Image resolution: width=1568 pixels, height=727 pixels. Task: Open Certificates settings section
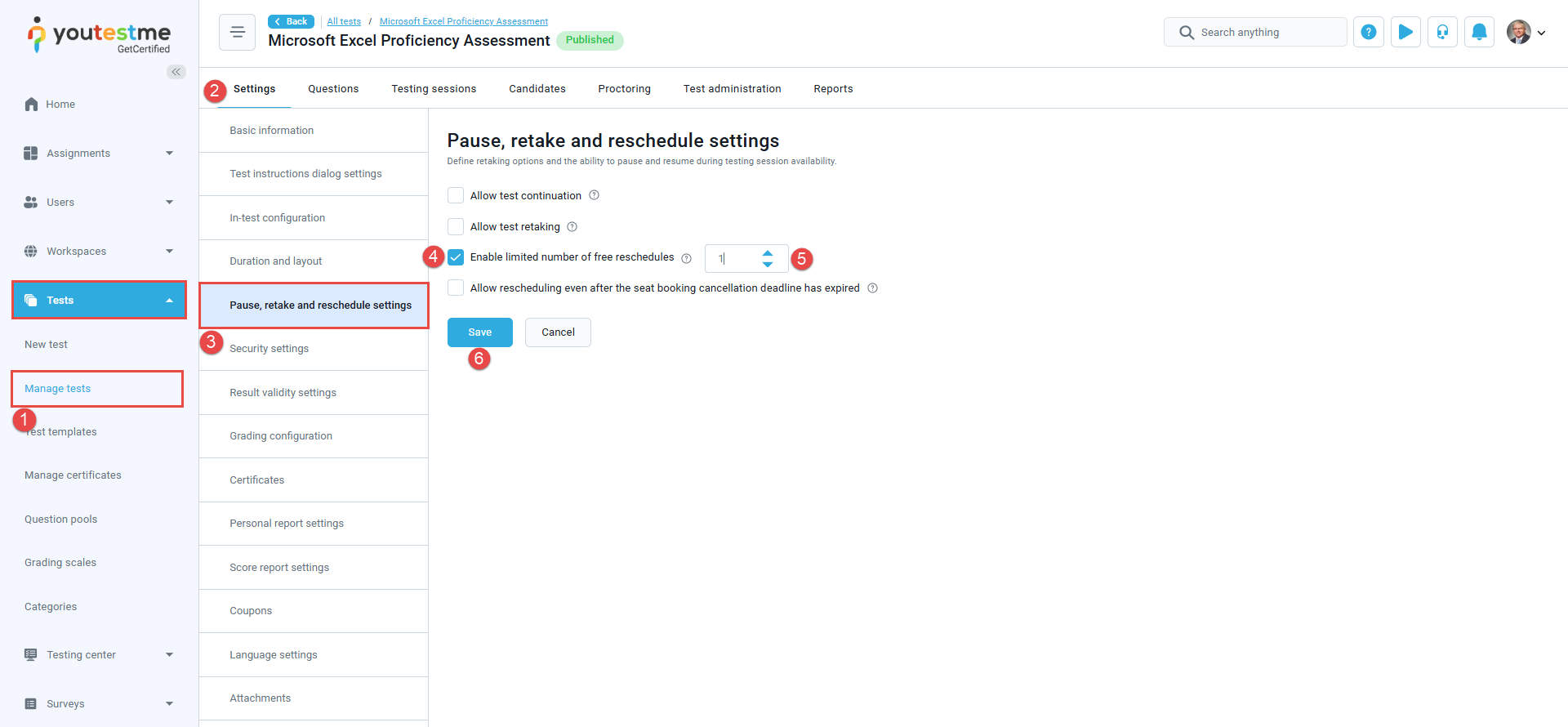(x=314, y=480)
